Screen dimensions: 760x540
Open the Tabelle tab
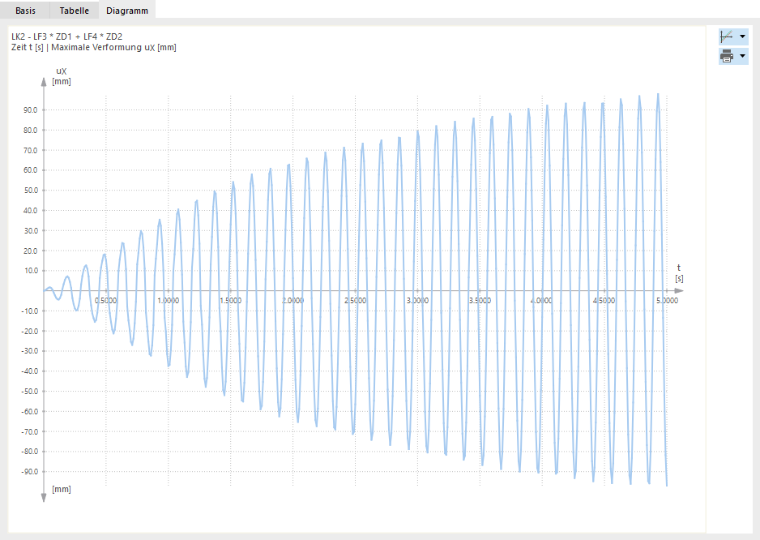pyautogui.click(x=74, y=10)
